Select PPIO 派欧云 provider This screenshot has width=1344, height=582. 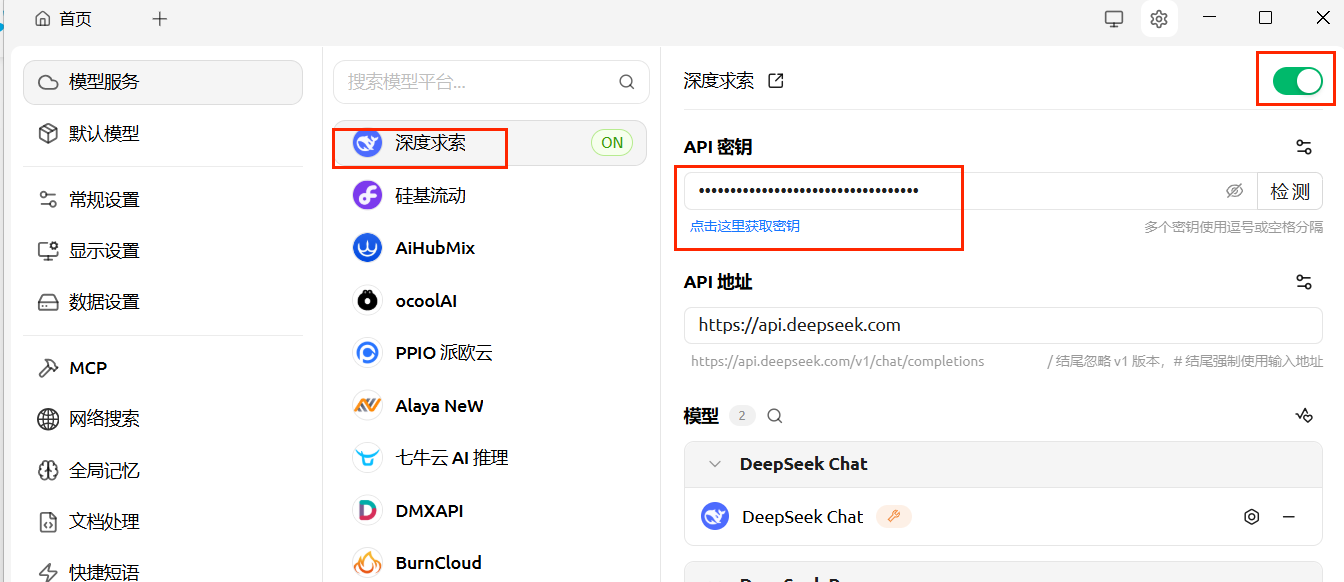pos(490,353)
